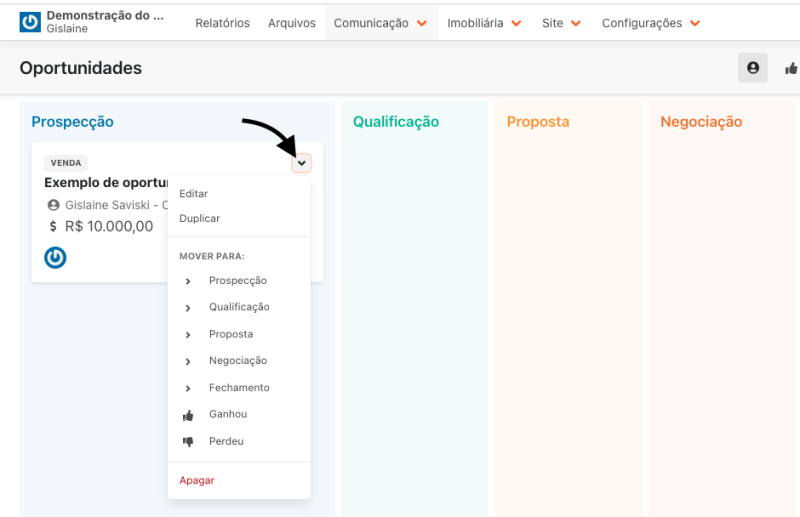This screenshot has height=517, width=800.
Task: Collapse the opportunity card chevron dropdown
Action: pos(302,163)
